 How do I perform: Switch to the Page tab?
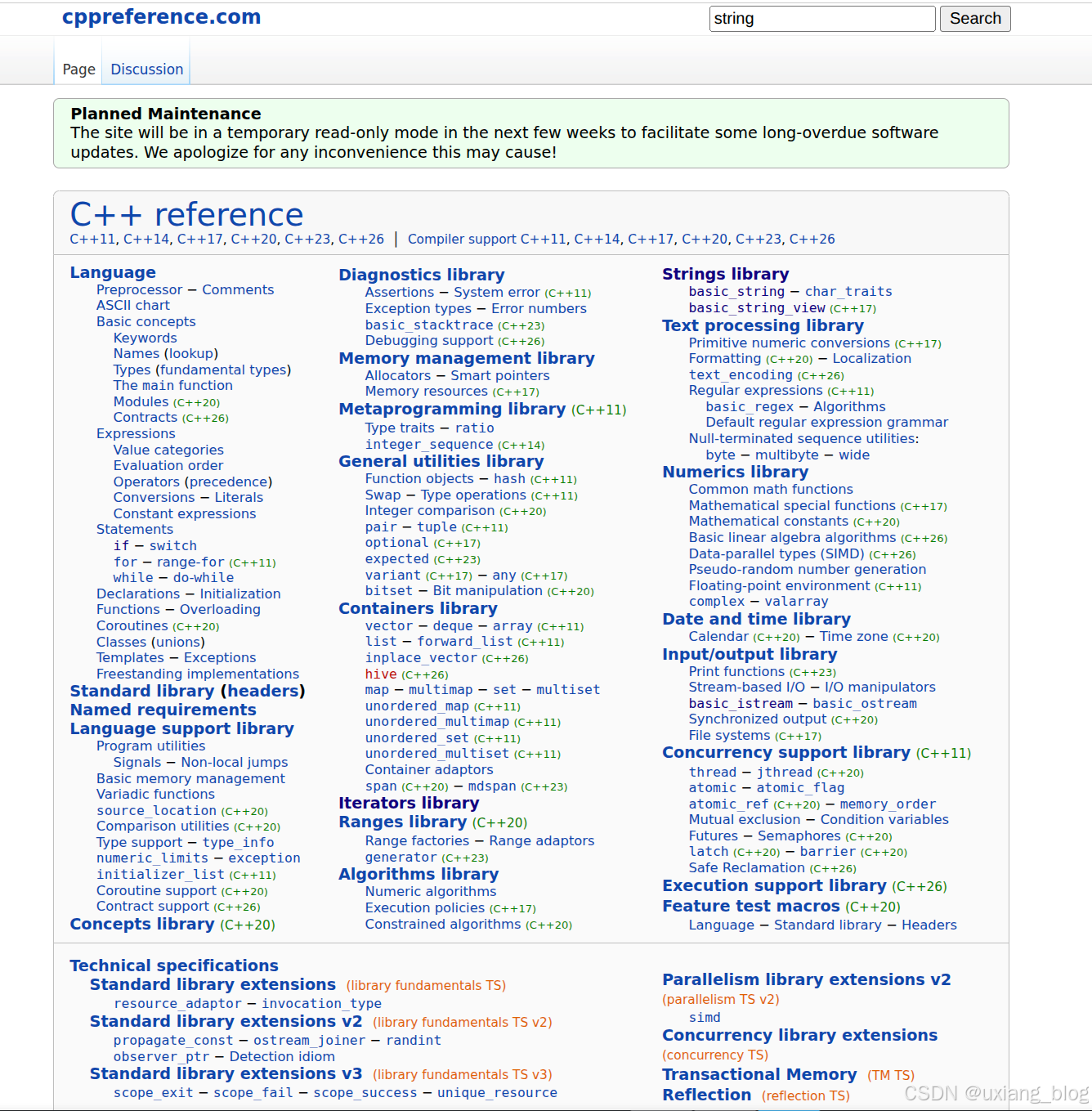(79, 69)
